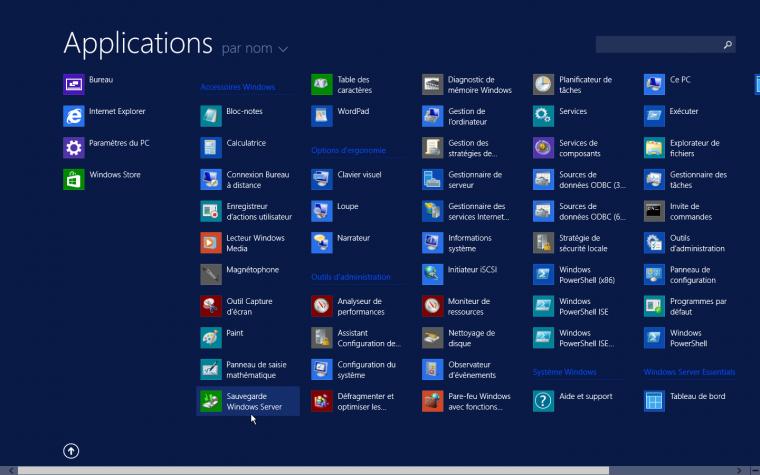Image resolution: width=760 pixels, height=475 pixels.
Task: Launch Initiateur iSCSI
Action: click(432, 274)
